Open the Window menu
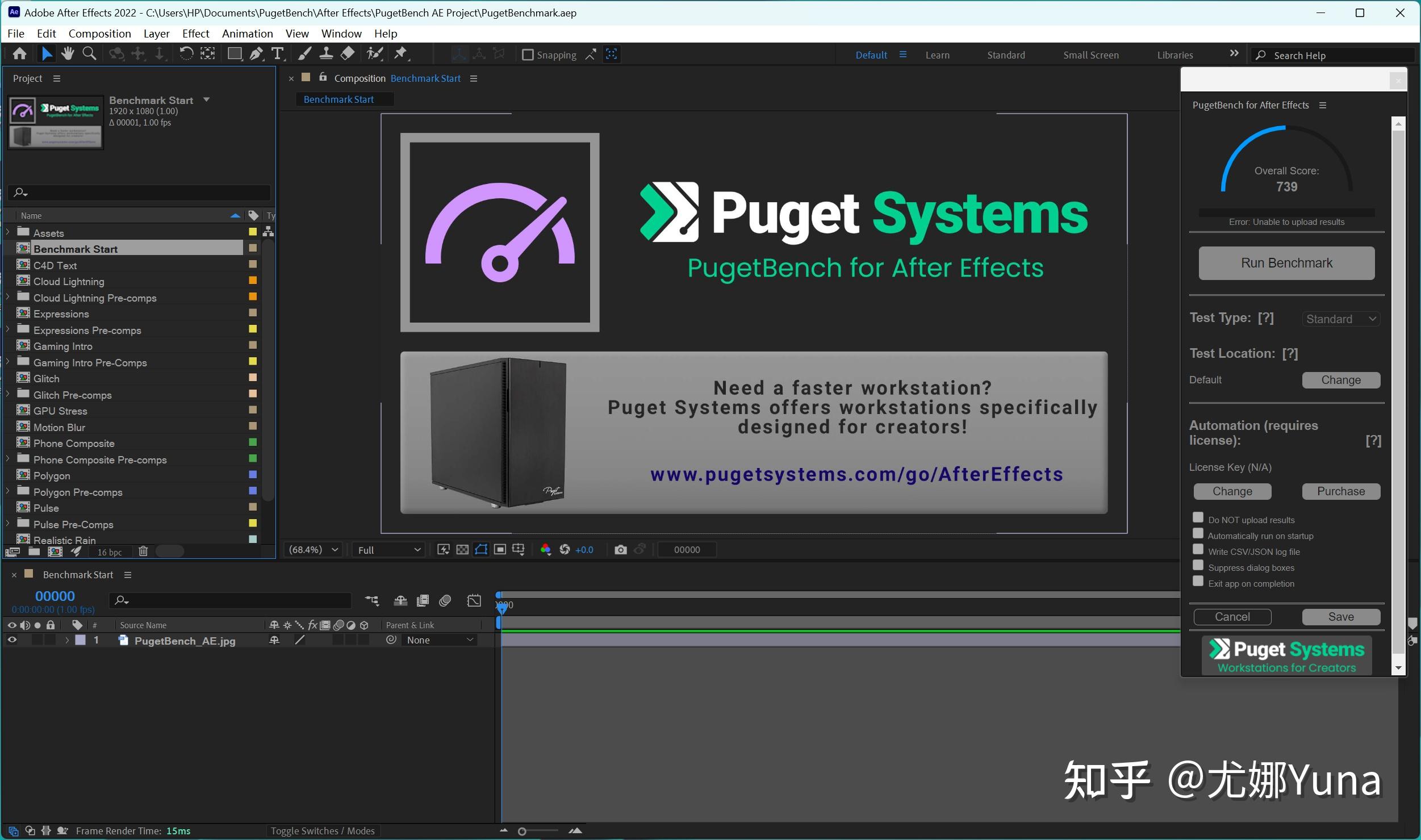Image resolution: width=1421 pixels, height=840 pixels. tap(341, 34)
